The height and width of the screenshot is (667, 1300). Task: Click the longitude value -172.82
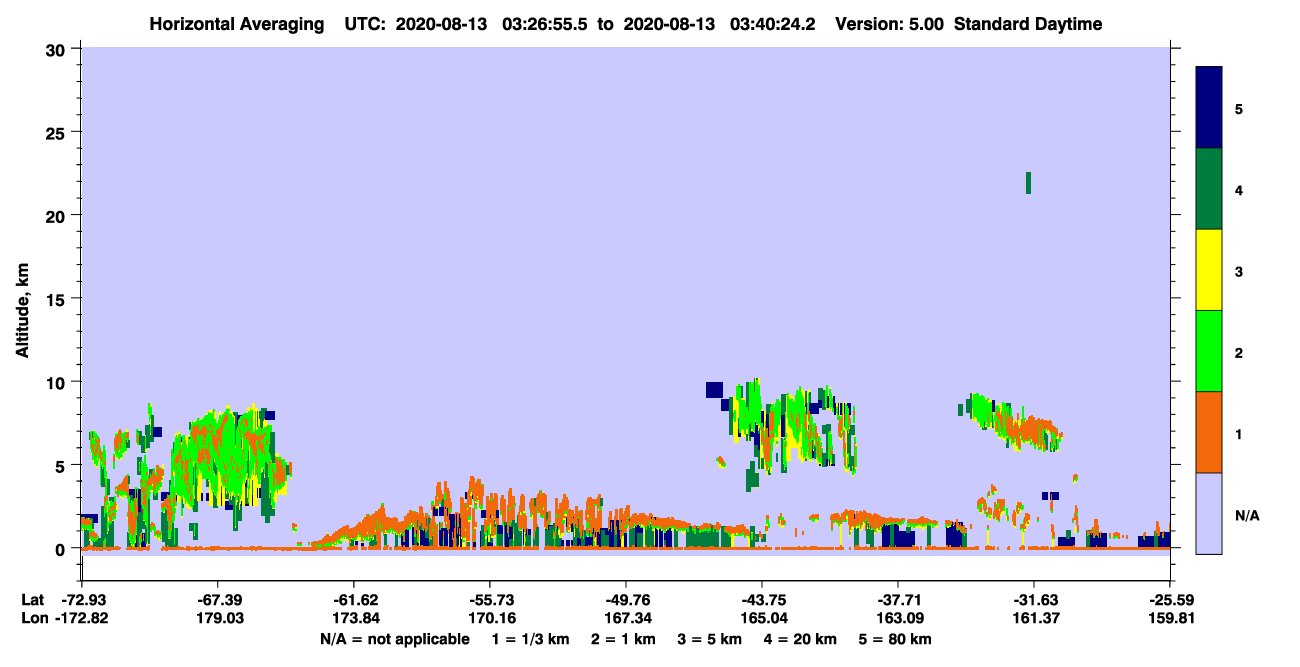coord(81,619)
